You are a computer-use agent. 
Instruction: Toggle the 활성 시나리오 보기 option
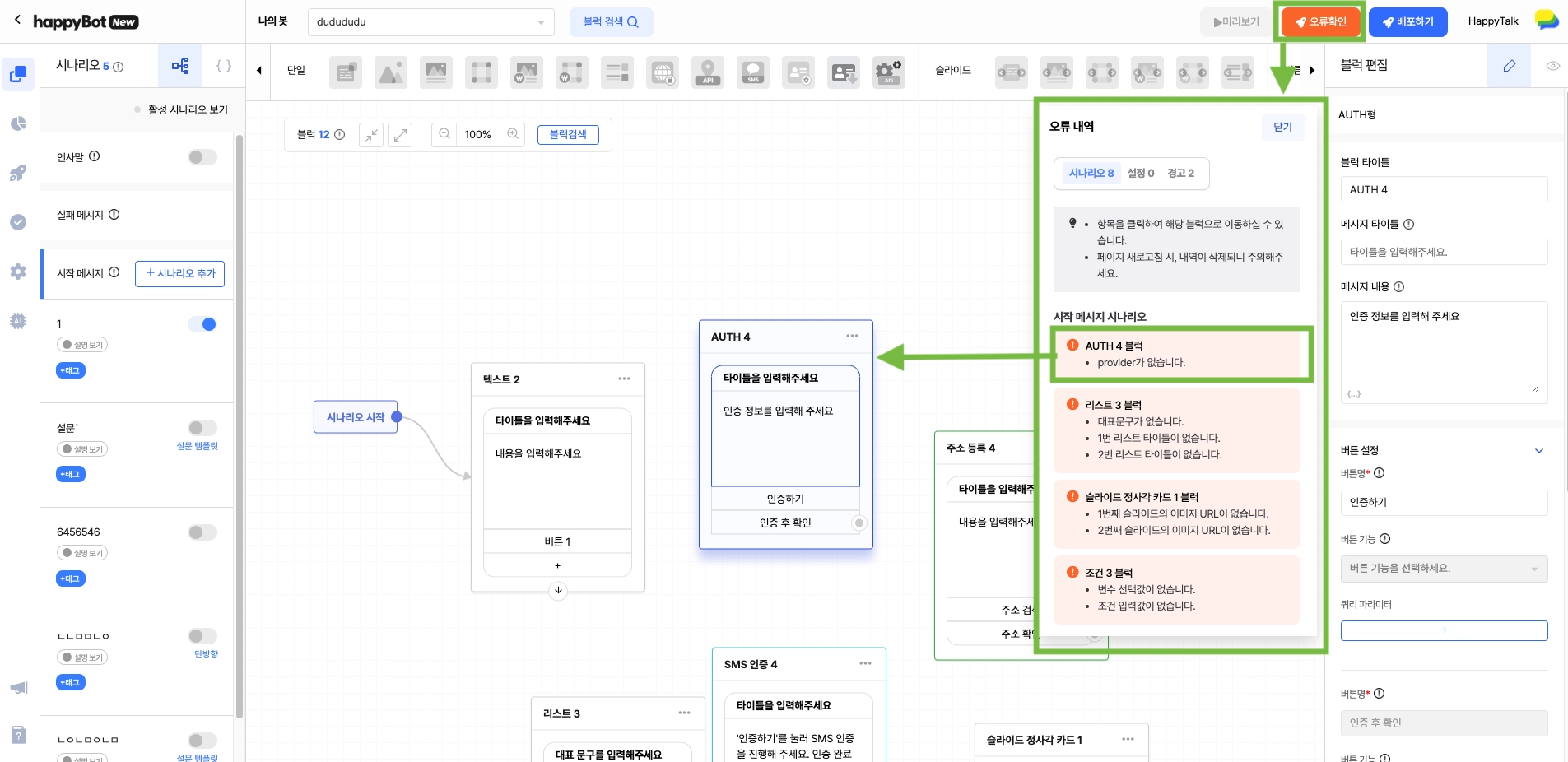[181, 109]
